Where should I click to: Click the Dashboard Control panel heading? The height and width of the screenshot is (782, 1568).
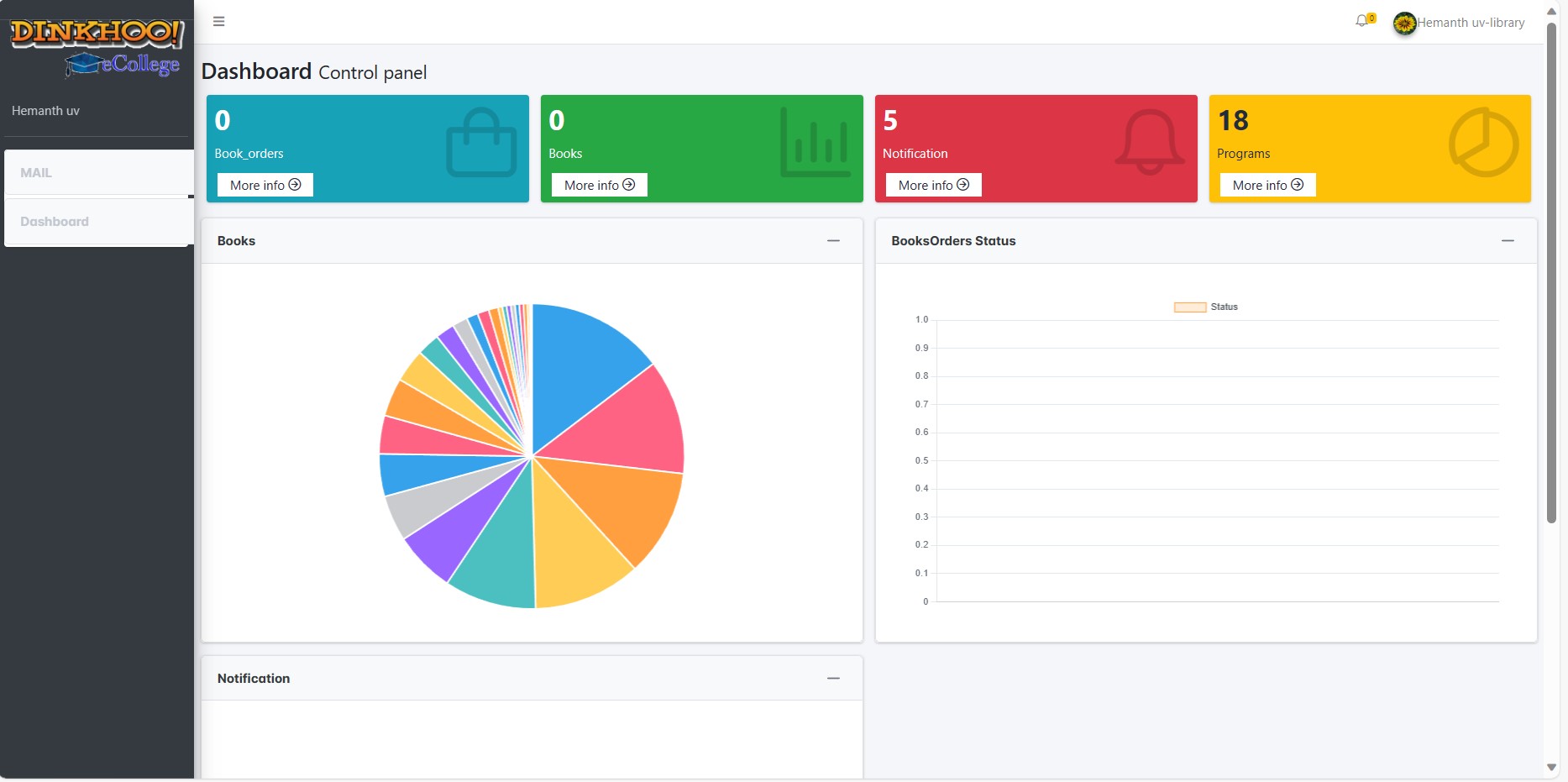tap(314, 72)
